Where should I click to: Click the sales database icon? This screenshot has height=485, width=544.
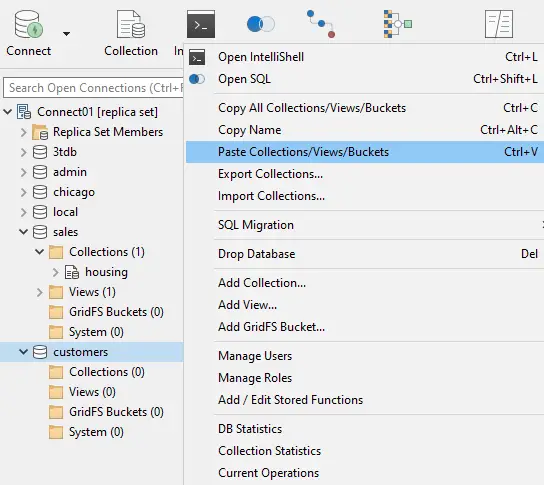point(40,232)
